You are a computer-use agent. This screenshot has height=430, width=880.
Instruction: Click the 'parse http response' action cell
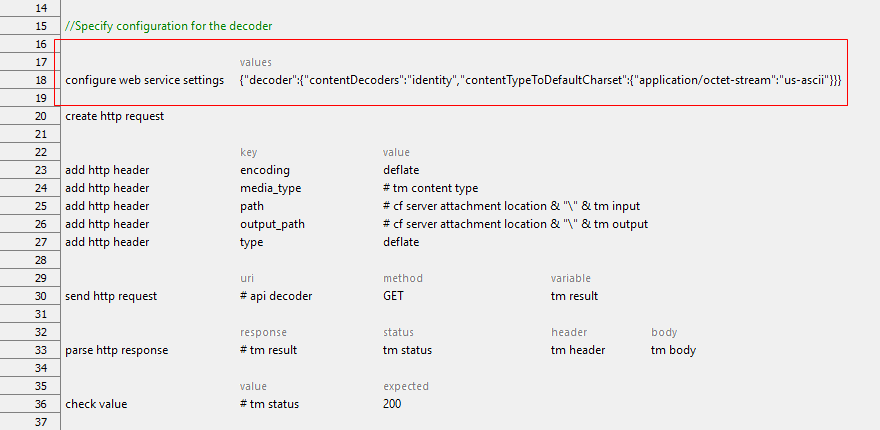117,350
